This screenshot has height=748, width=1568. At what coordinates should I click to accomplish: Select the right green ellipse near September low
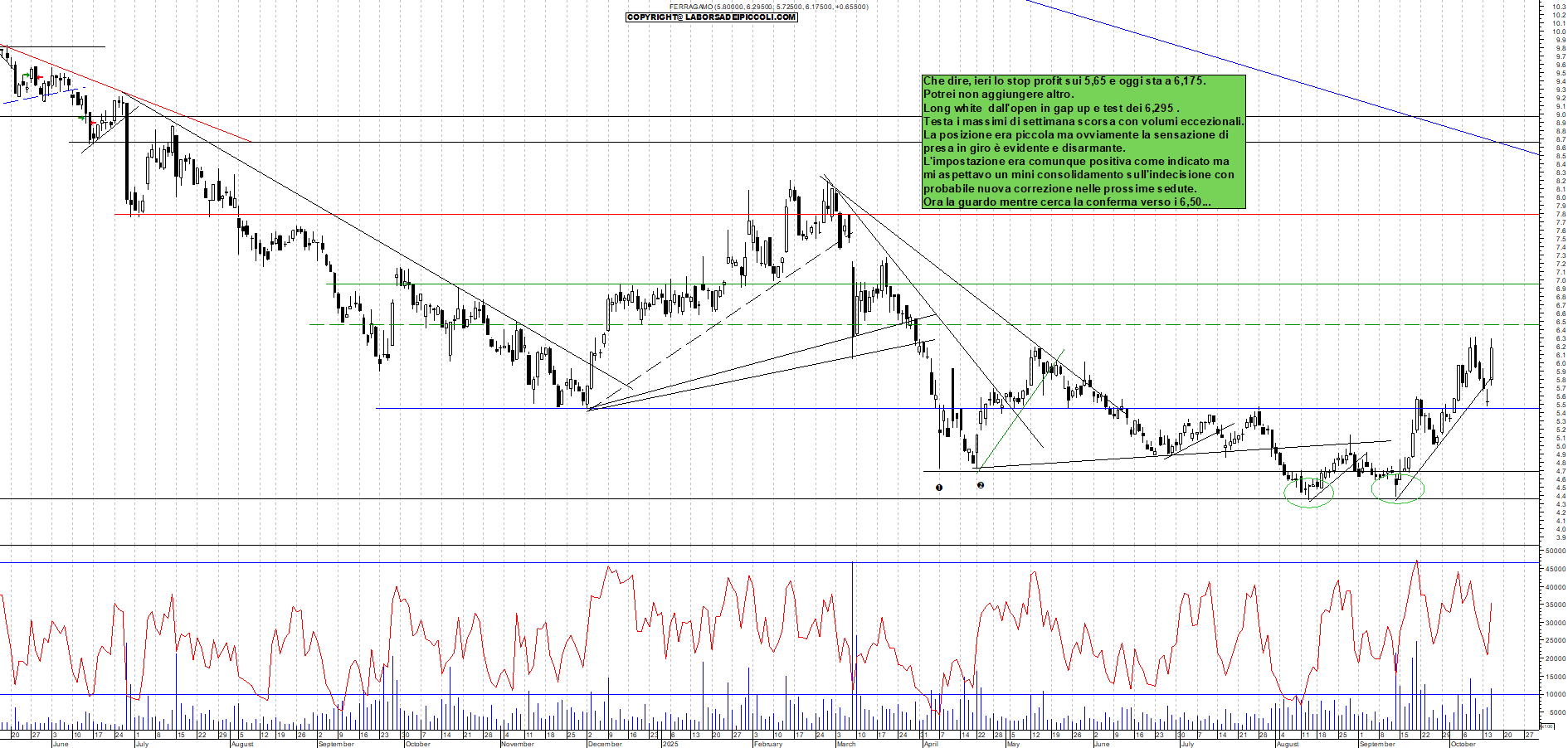click(x=1398, y=489)
